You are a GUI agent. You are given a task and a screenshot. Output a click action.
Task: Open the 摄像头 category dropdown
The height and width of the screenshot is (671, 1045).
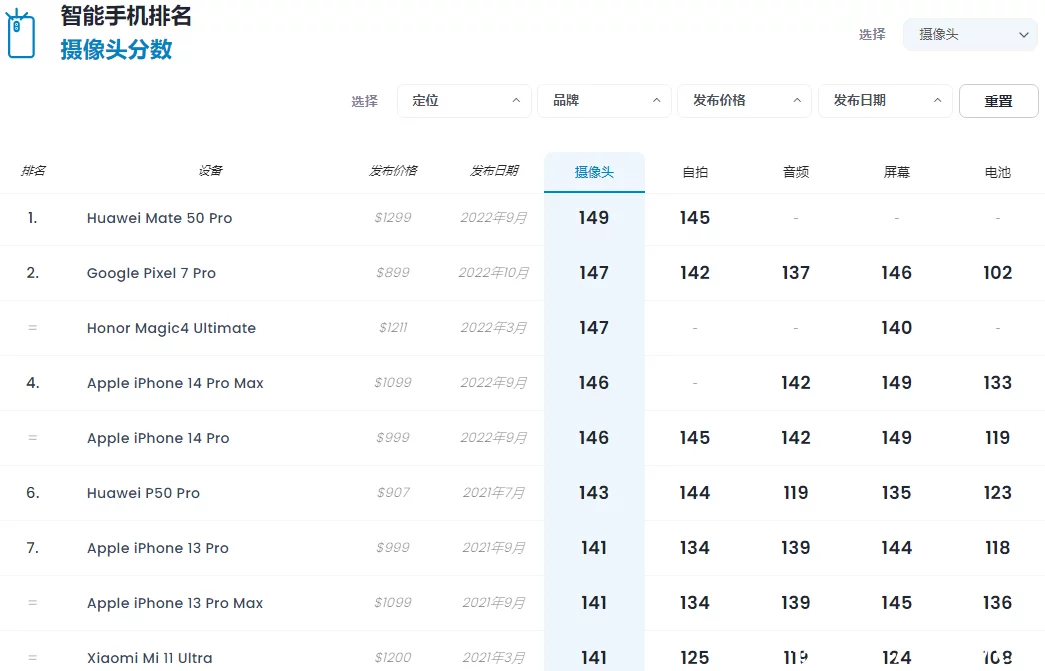point(970,35)
